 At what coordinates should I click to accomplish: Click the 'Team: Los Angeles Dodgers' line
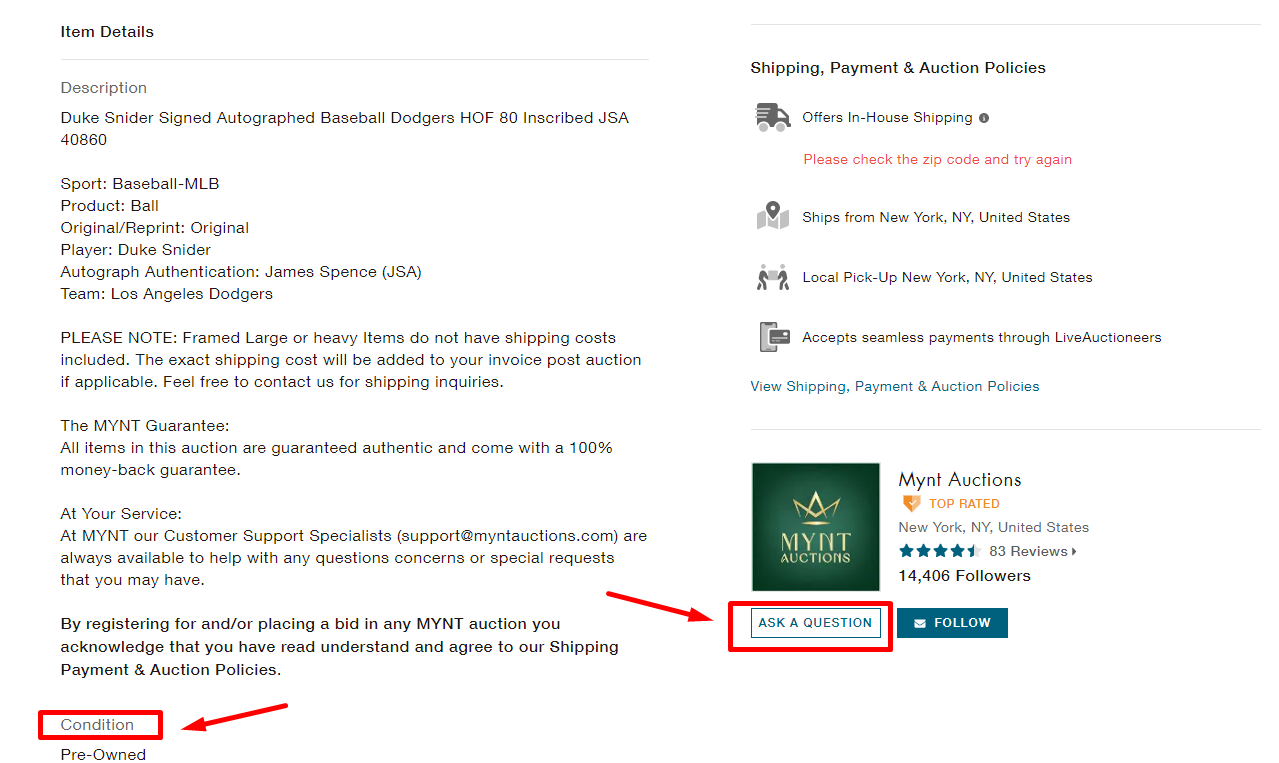[x=167, y=294]
